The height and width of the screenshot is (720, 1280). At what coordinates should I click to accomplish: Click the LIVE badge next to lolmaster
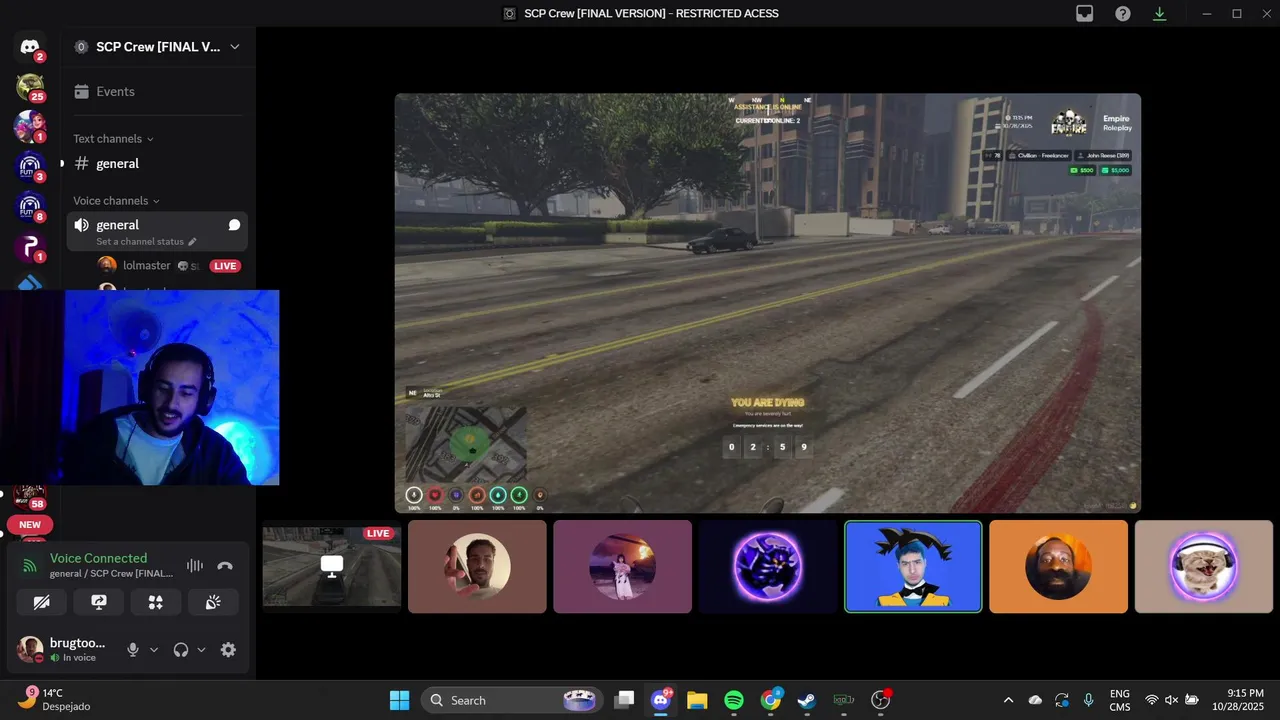click(x=225, y=266)
